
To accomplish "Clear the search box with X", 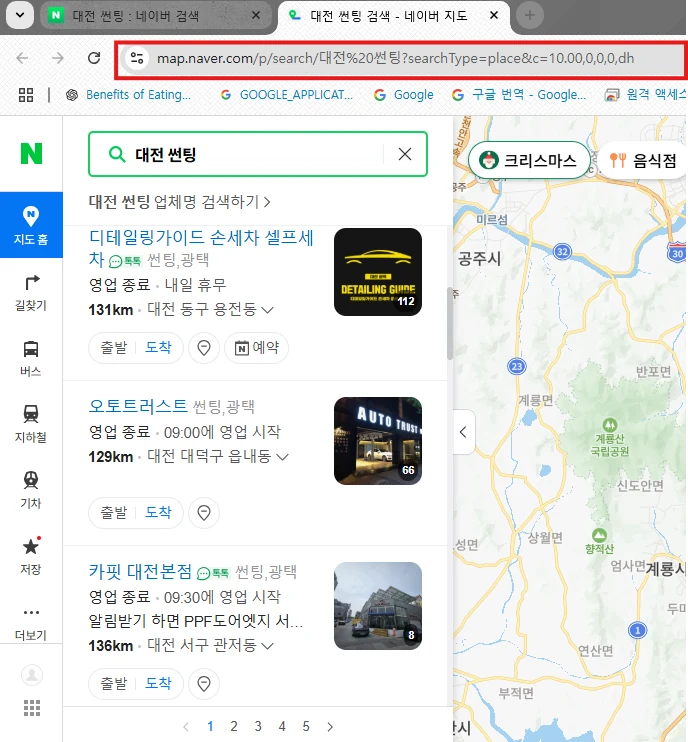I will click(405, 154).
